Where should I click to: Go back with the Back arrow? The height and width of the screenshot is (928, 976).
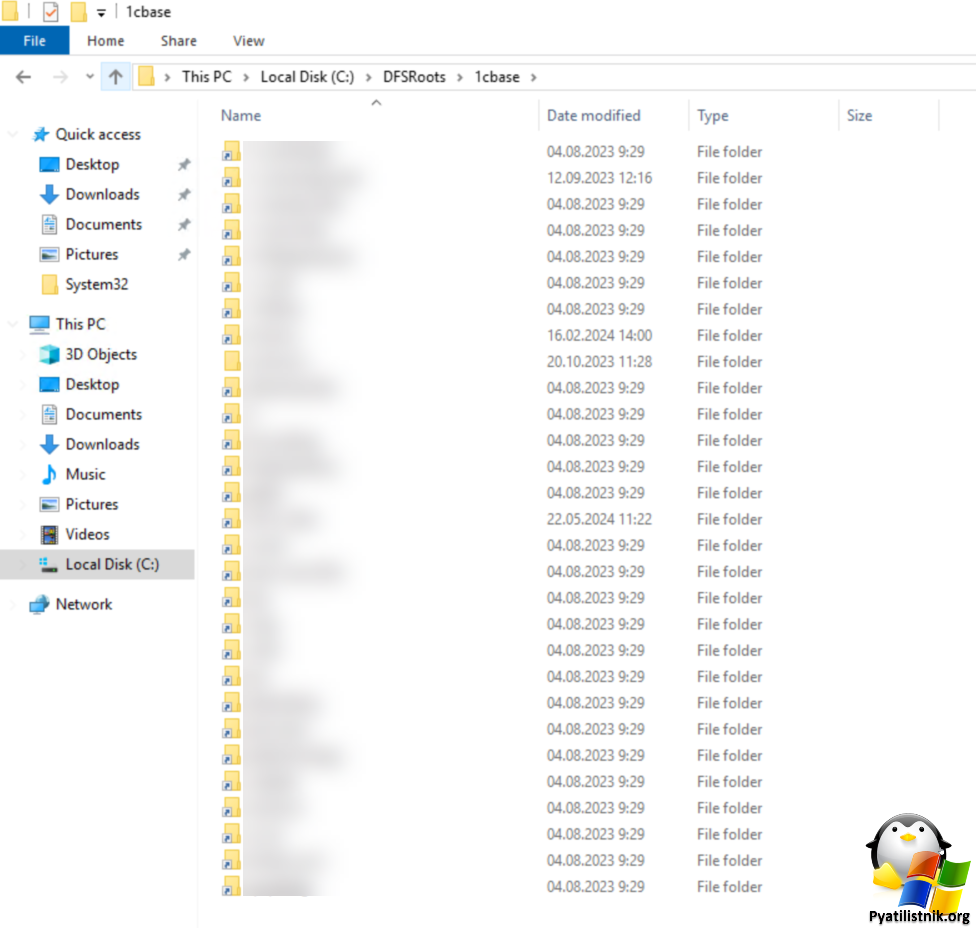[x=24, y=77]
